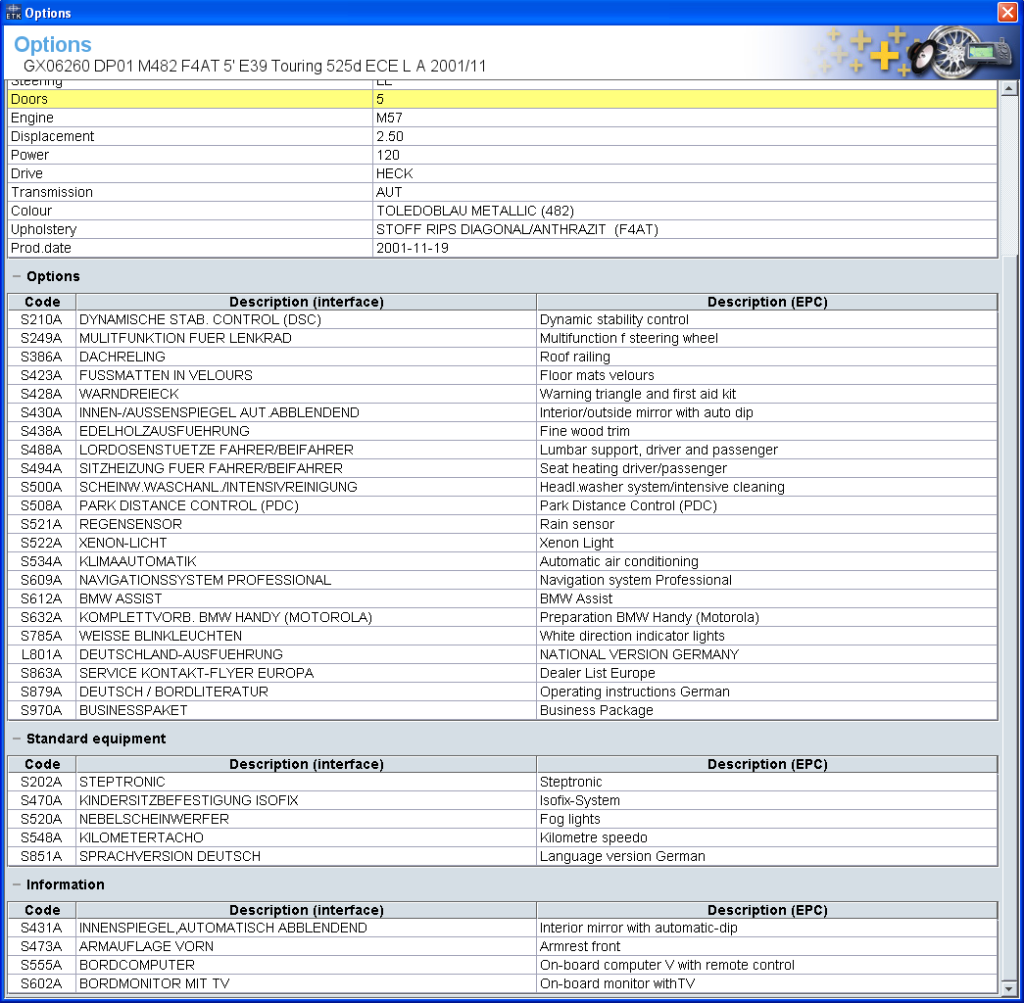
Task: Click INNENSPIEGEL,AUTOMATISCH ABBLENDEND information row
Action: pyautogui.click(x=502, y=928)
